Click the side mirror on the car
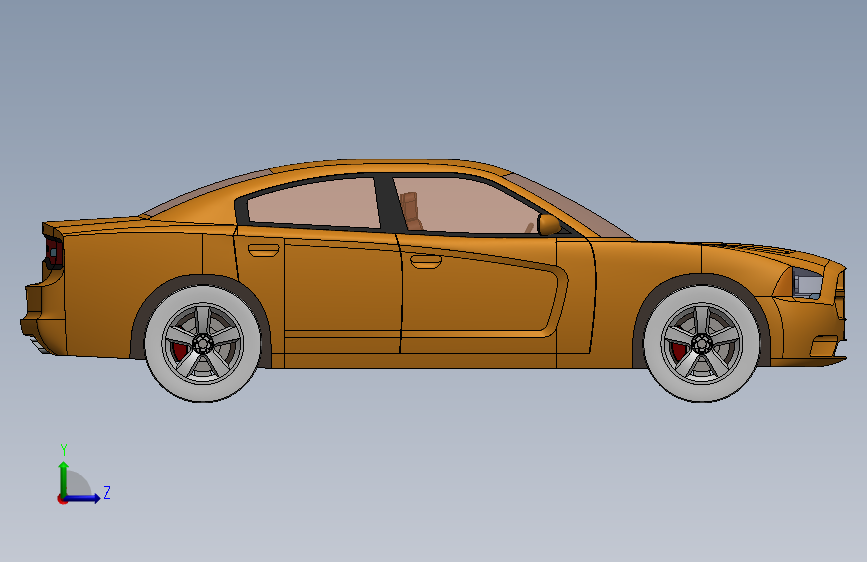 coord(549,224)
